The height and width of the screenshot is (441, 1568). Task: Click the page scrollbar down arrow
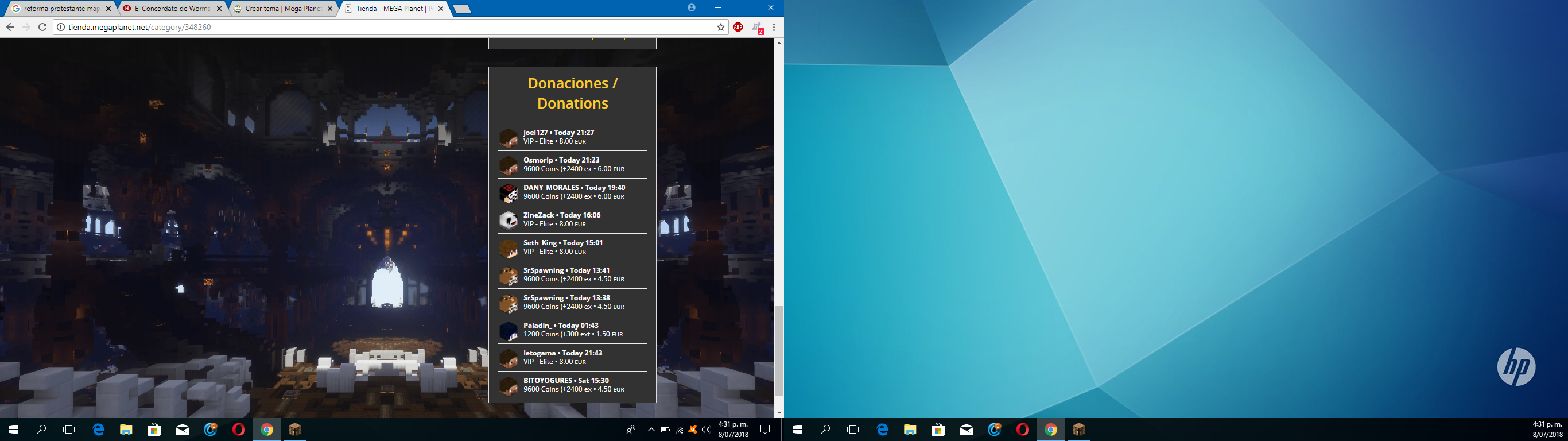(778, 413)
